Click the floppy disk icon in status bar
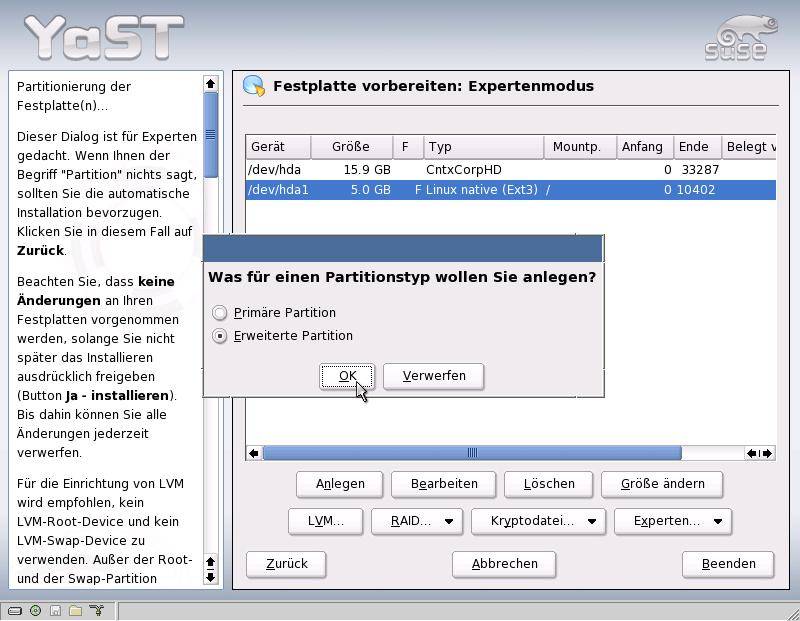The image size is (800, 621). coord(55,611)
